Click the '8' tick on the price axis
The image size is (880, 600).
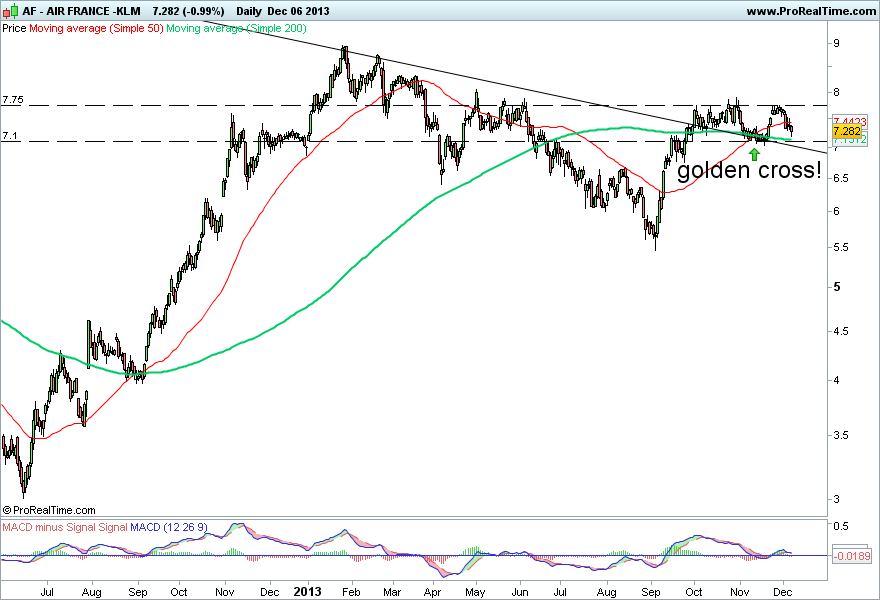point(837,92)
